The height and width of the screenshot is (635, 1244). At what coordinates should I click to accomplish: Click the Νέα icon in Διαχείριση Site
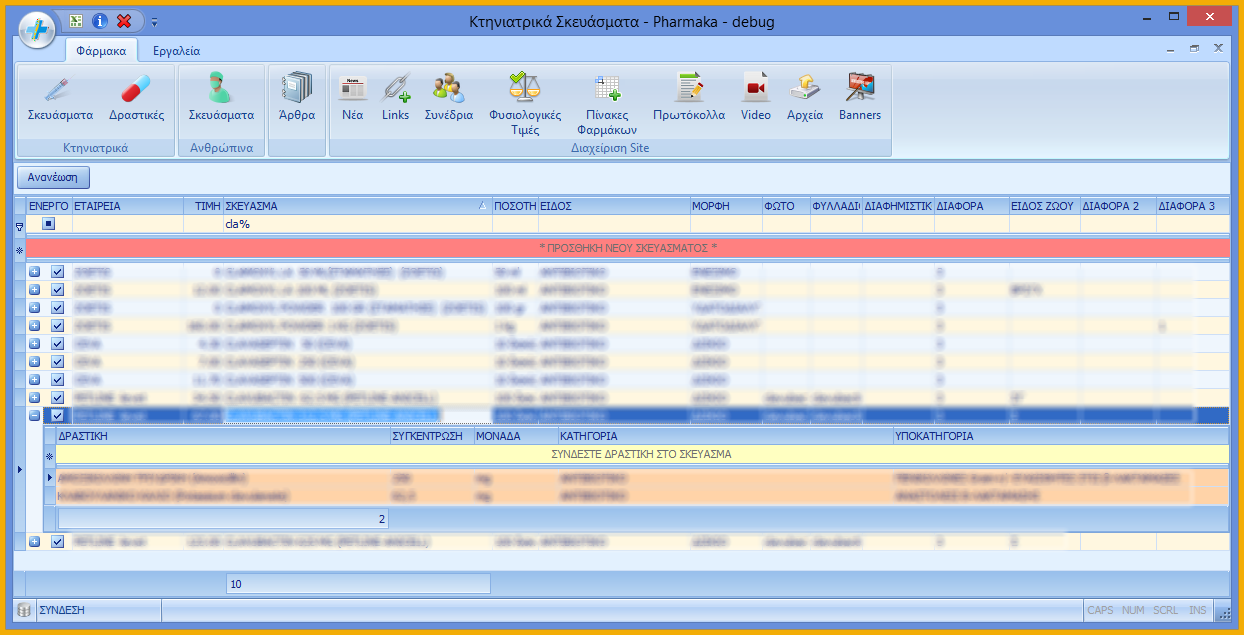pos(352,100)
